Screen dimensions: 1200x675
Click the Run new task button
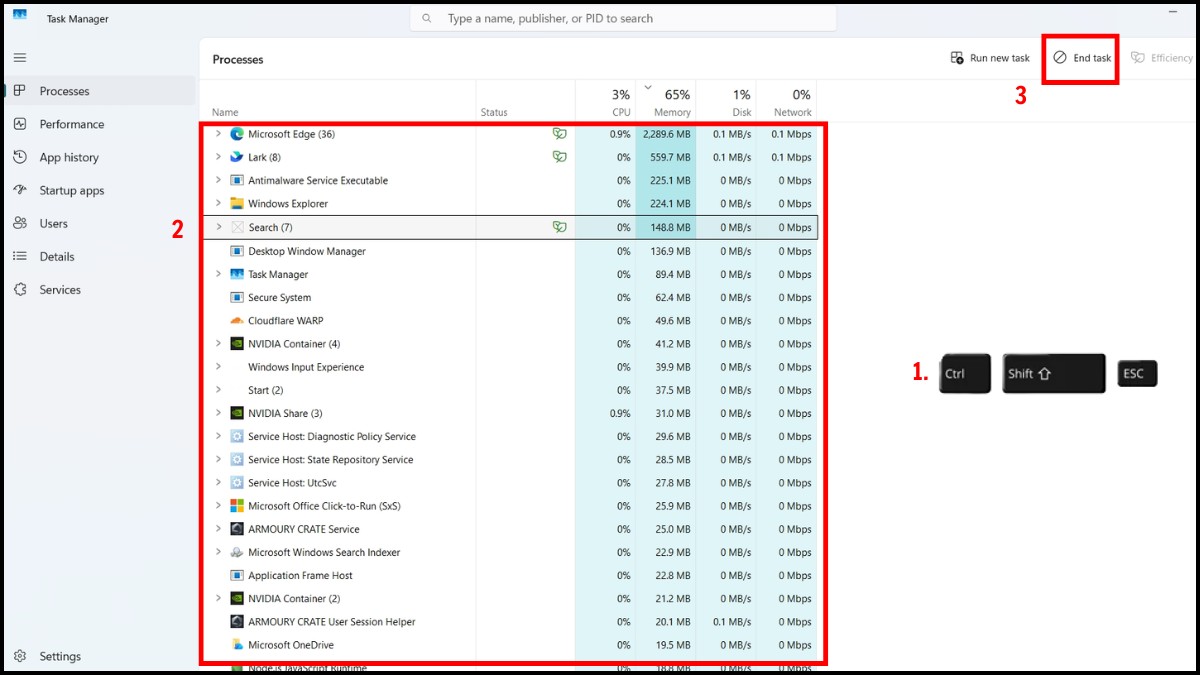(989, 57)
